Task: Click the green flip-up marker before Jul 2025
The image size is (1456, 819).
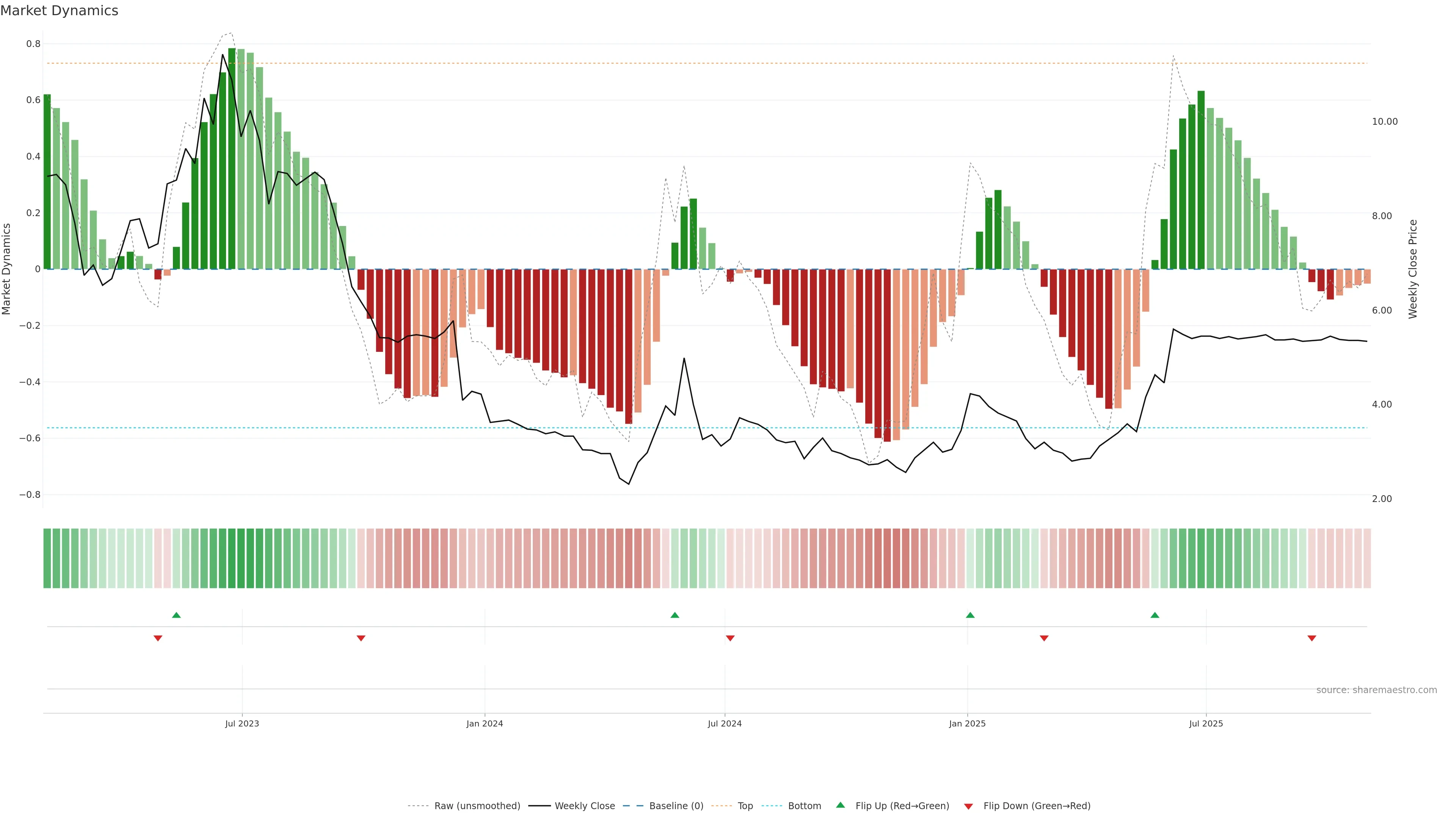Action: pos(1155,615)
